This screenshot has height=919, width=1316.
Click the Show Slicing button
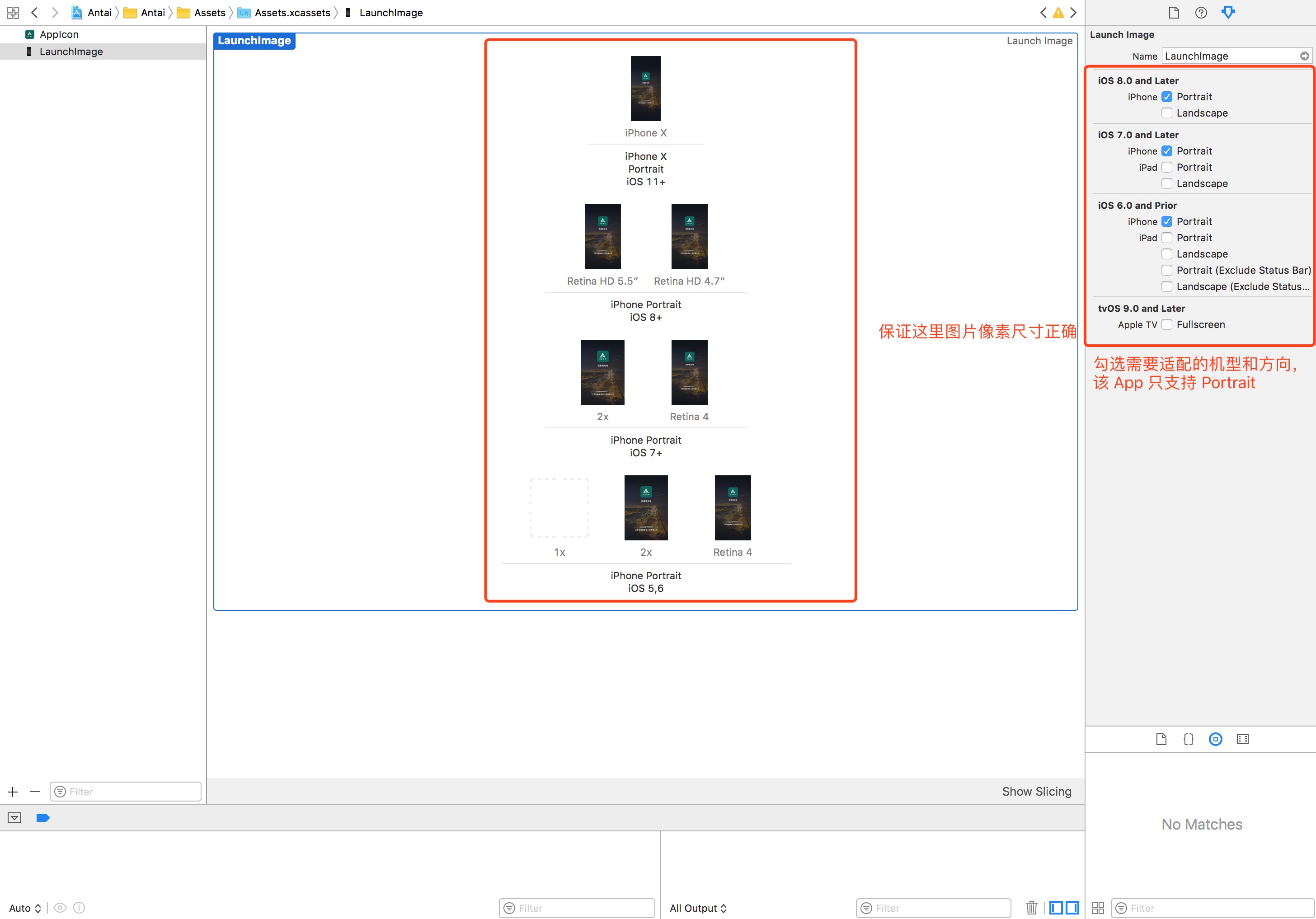point(1036,791)
